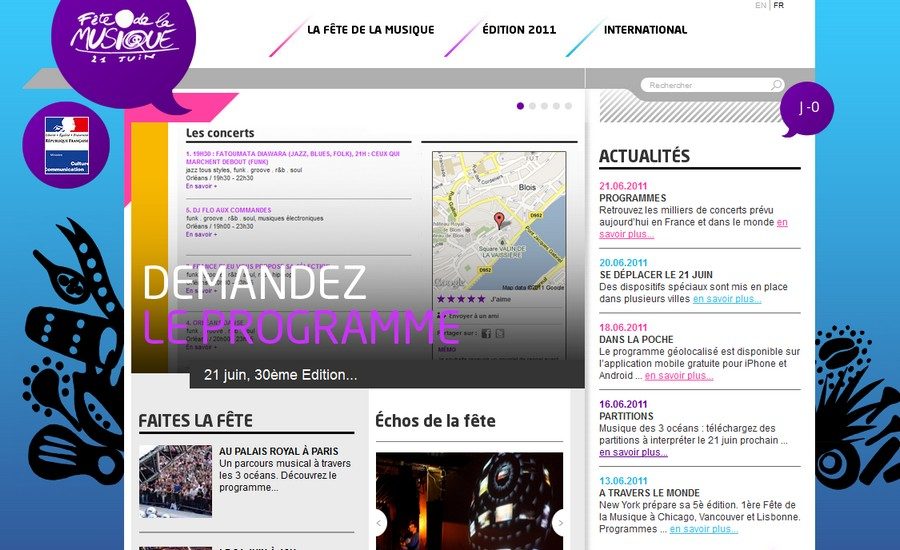Click the ACTUALITÉS section heading
900x550 pixels.
pyautogui.click(x=644, y=156)
